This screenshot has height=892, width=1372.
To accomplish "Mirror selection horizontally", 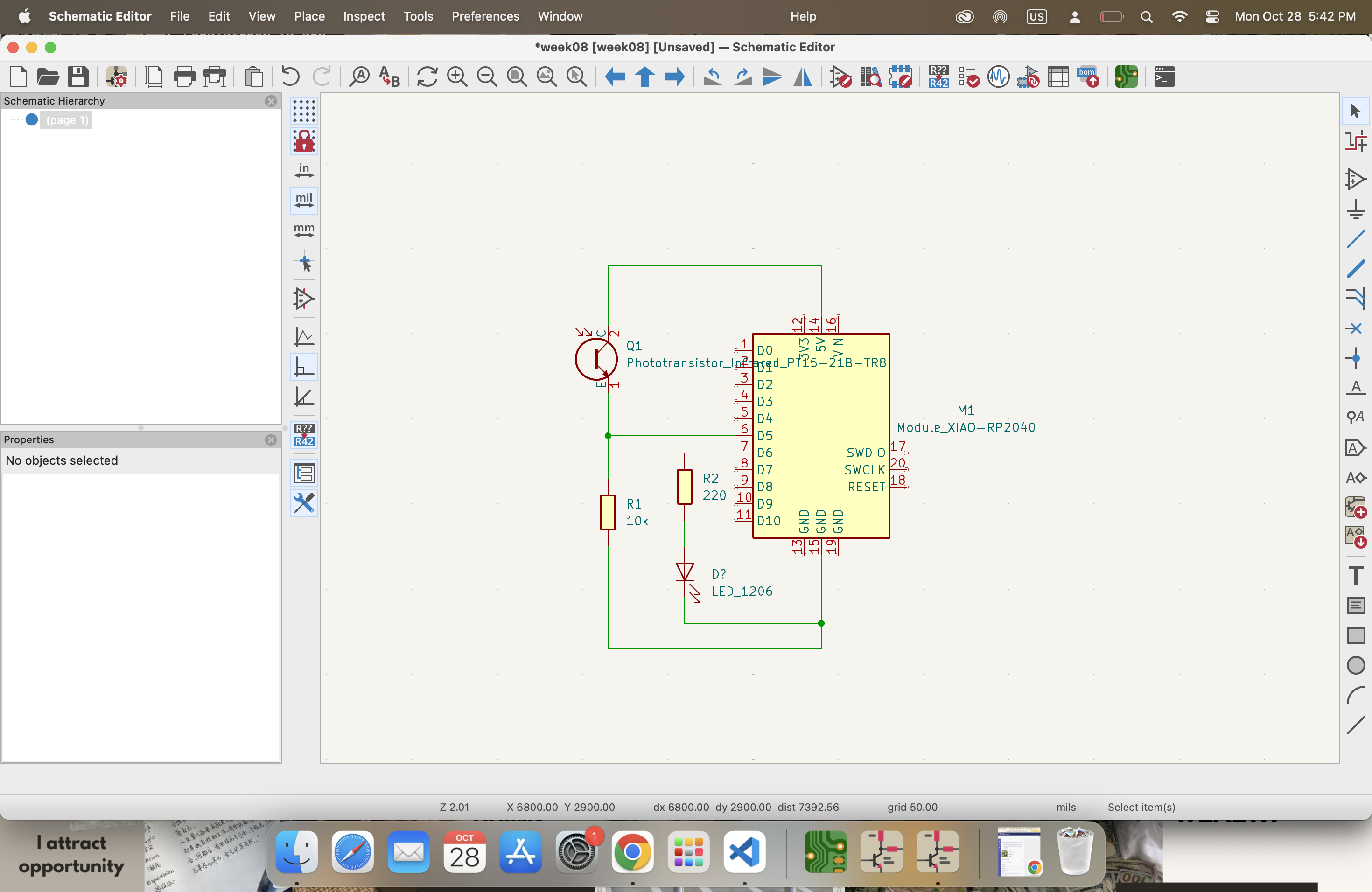I will coord(803,77).
